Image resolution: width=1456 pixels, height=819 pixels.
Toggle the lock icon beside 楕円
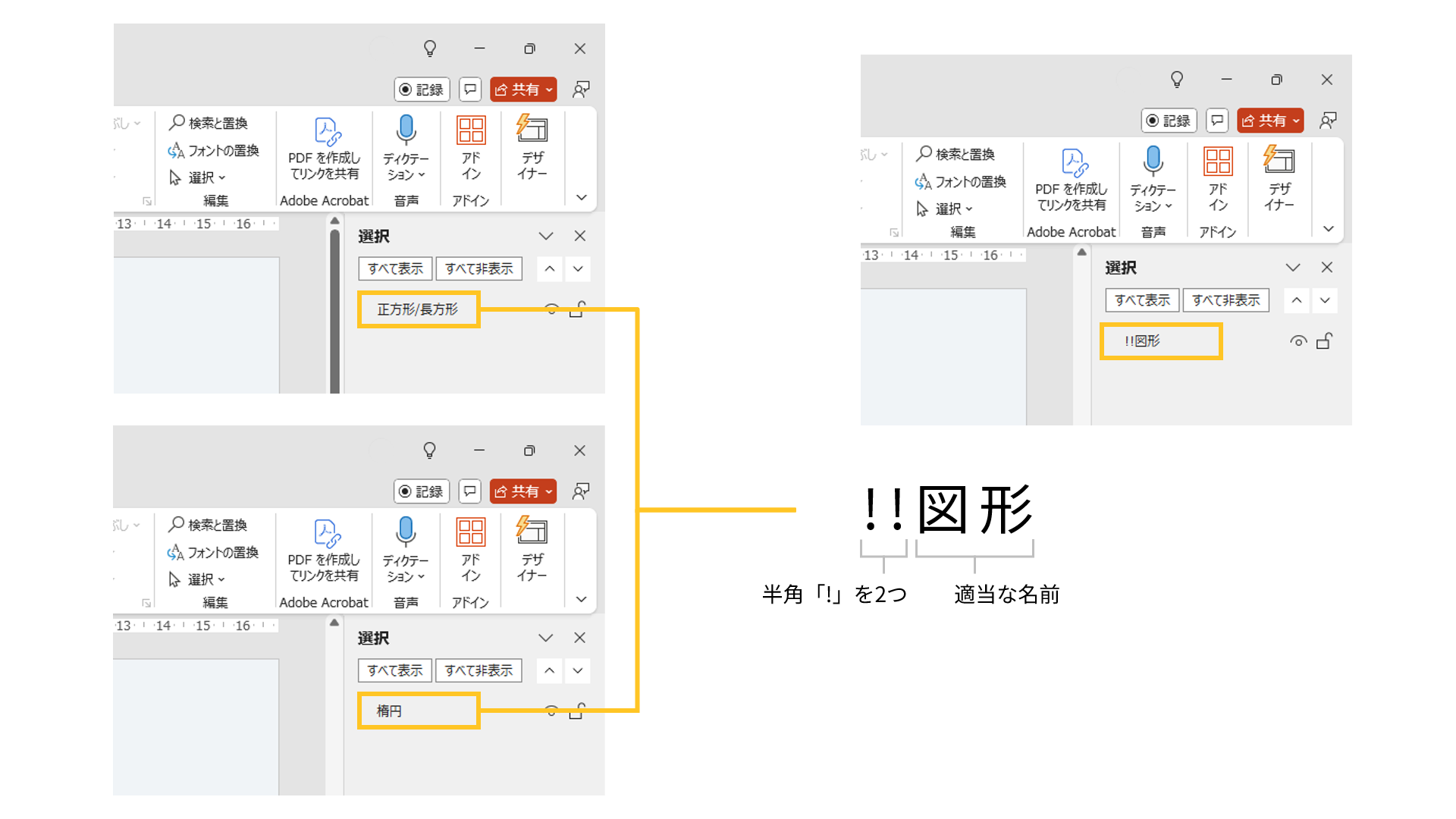coord(577,711)
